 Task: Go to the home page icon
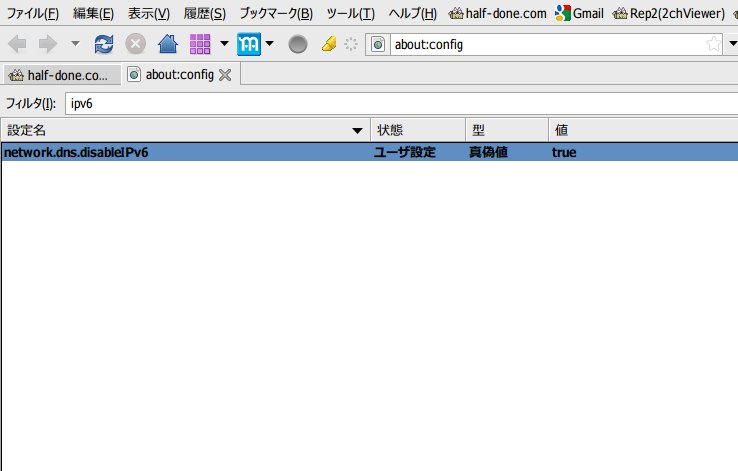point(168,44)
